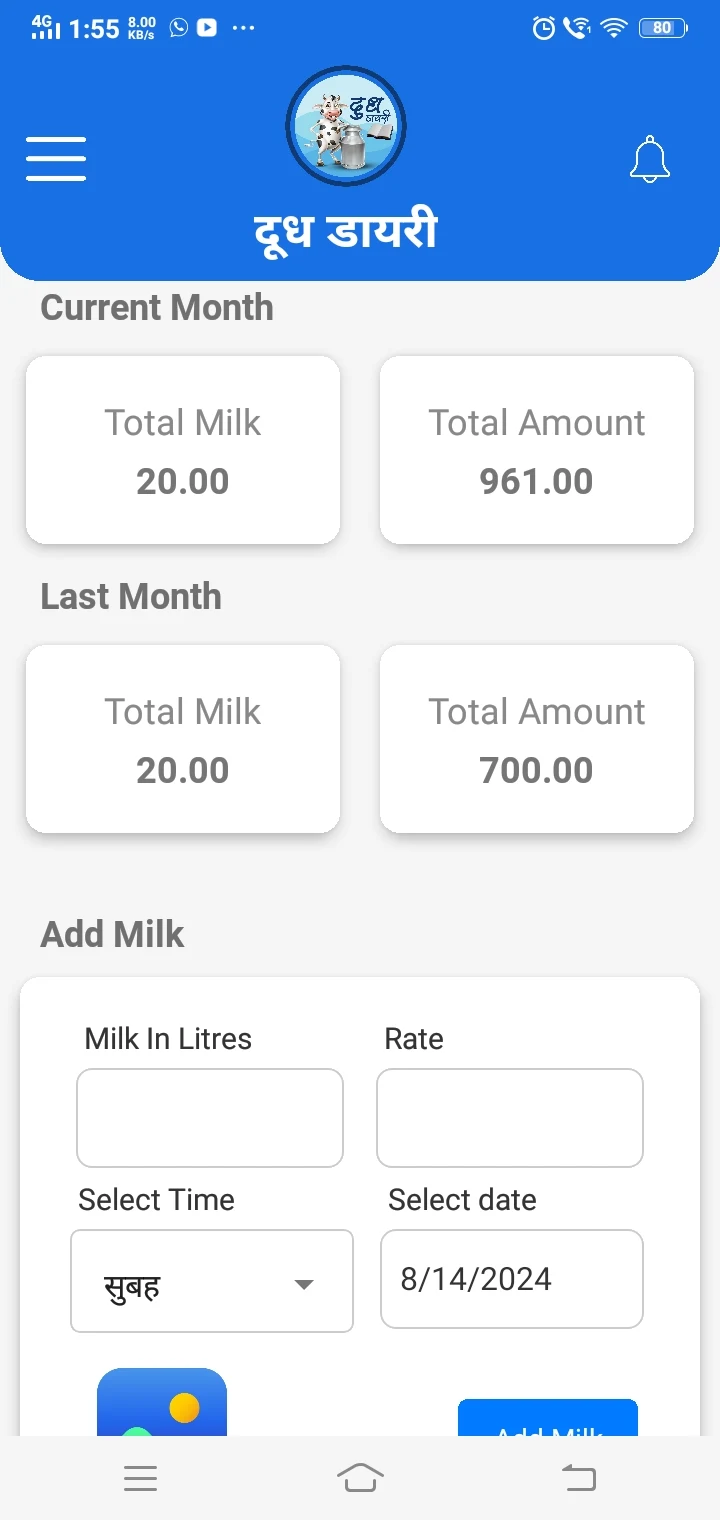Tap the notification bell icon

pos(649,160)
